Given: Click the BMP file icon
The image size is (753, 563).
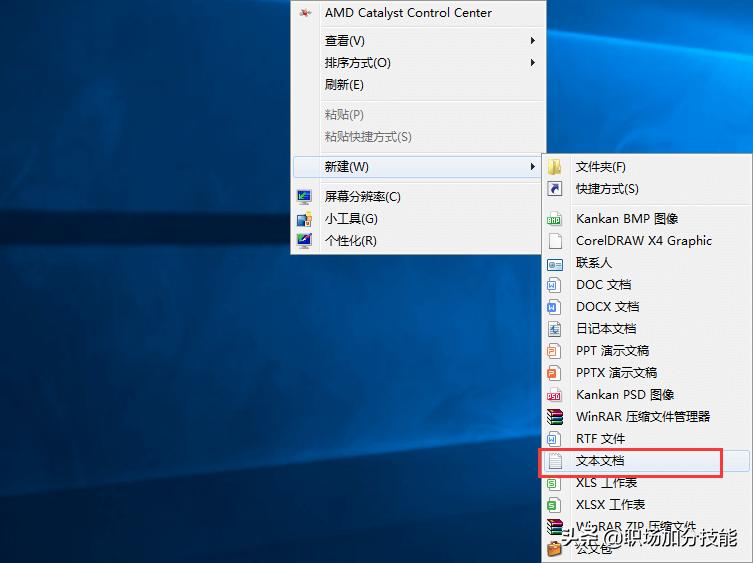Looking at the screenshot, I should [555, 219].
